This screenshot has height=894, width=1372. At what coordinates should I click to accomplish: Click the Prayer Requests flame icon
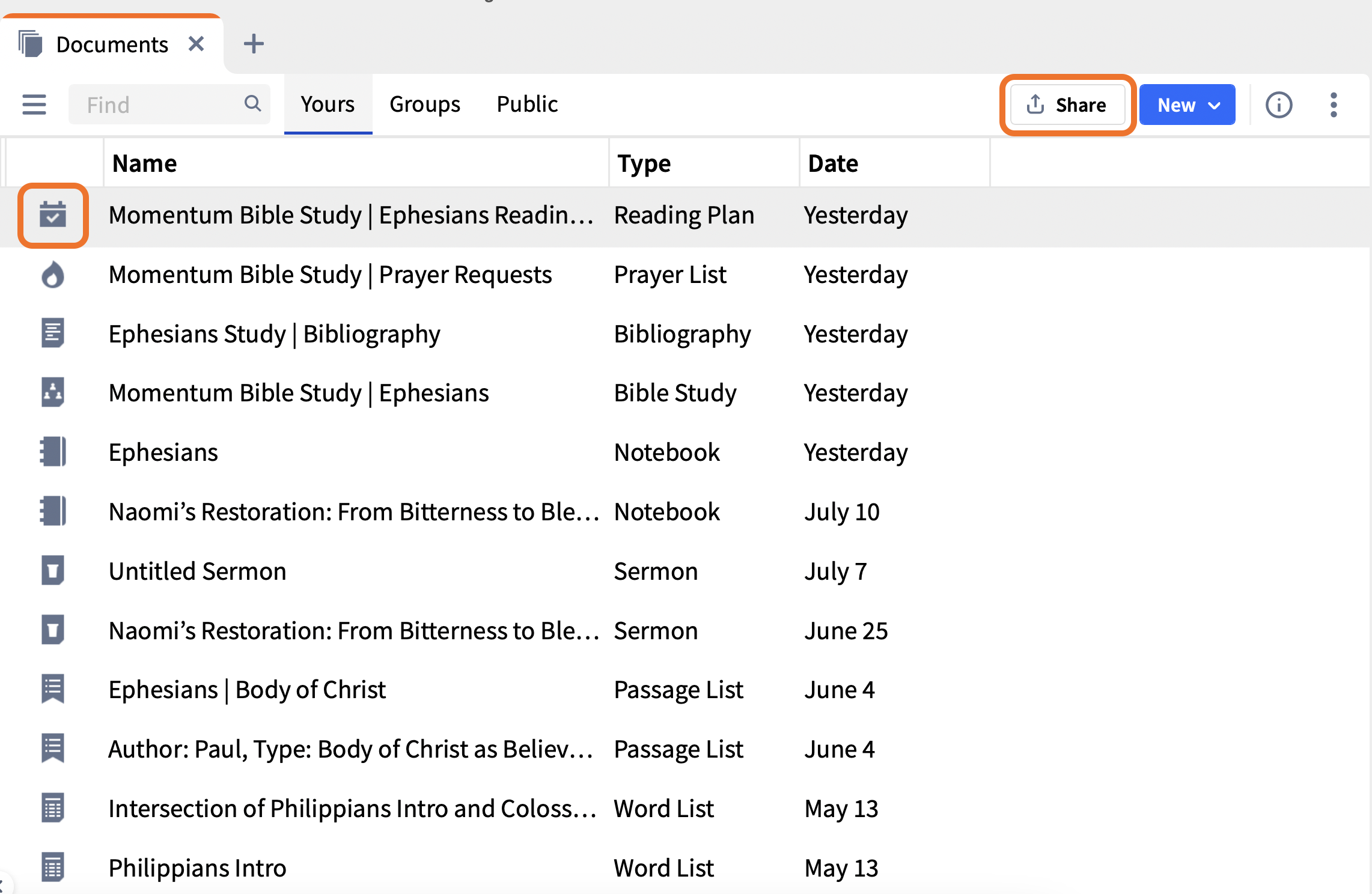tap(53, 275)
